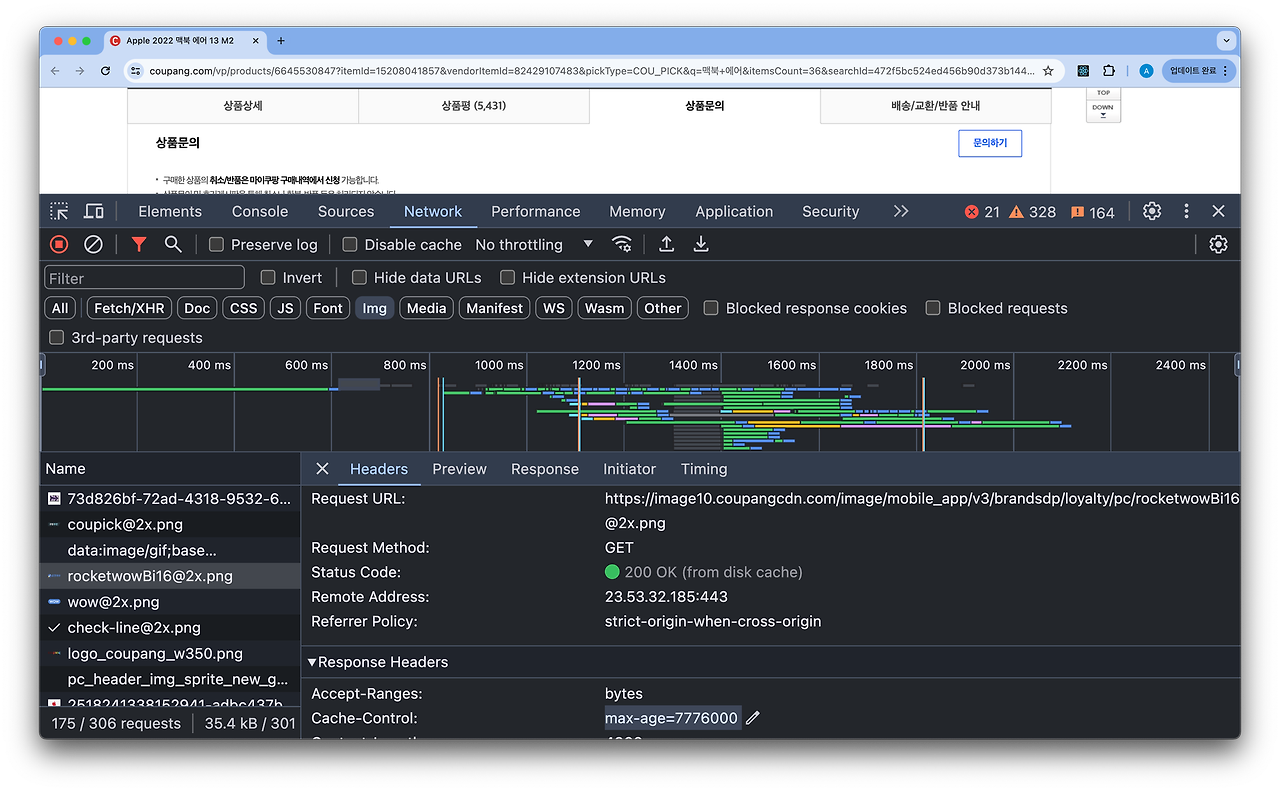Screen dimensions: 1280x791
Task: Import HAR file with upload icon
Action: [x=666, y=244]
